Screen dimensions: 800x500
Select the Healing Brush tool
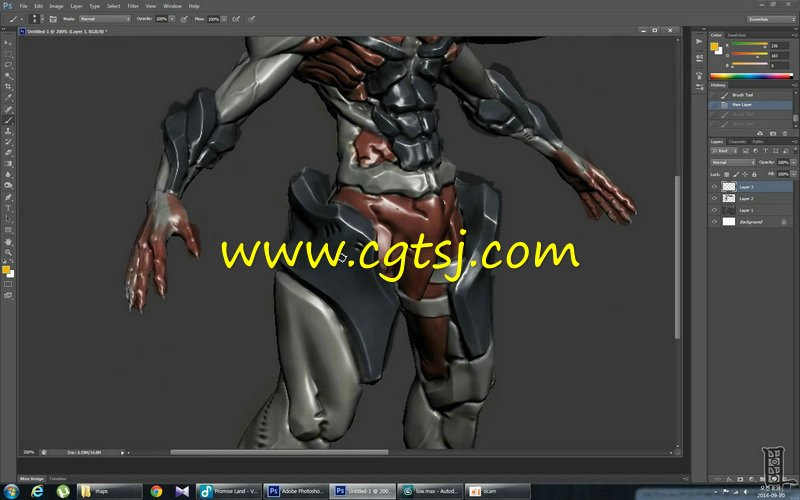8,109
